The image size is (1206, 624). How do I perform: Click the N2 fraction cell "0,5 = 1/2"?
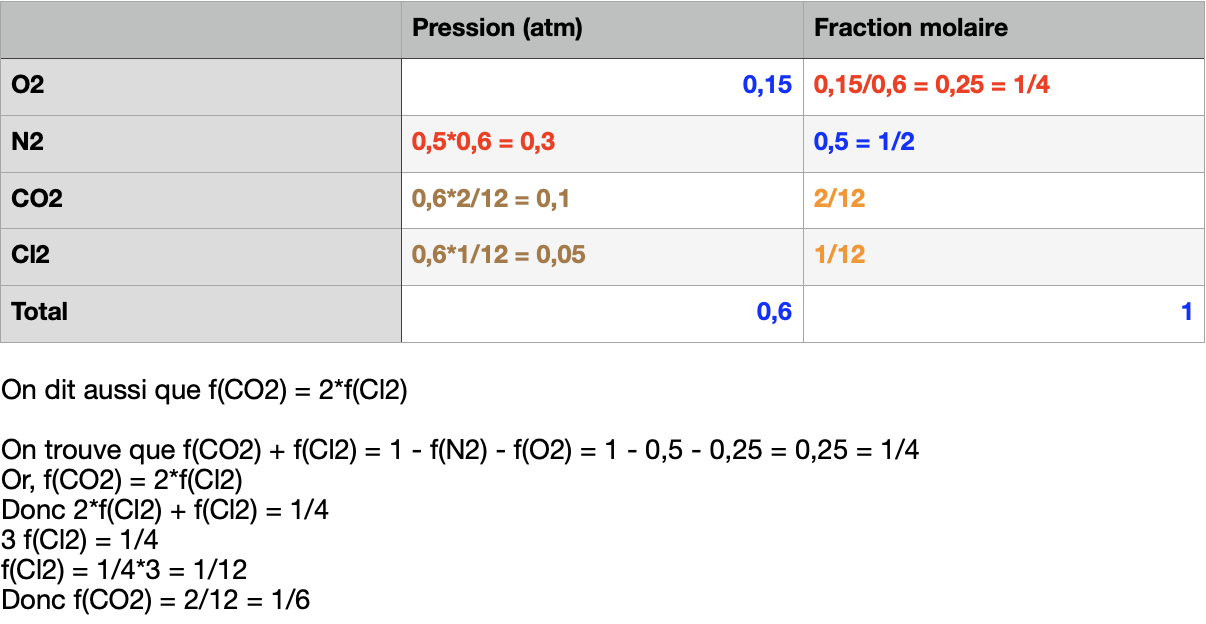[864, 143]
